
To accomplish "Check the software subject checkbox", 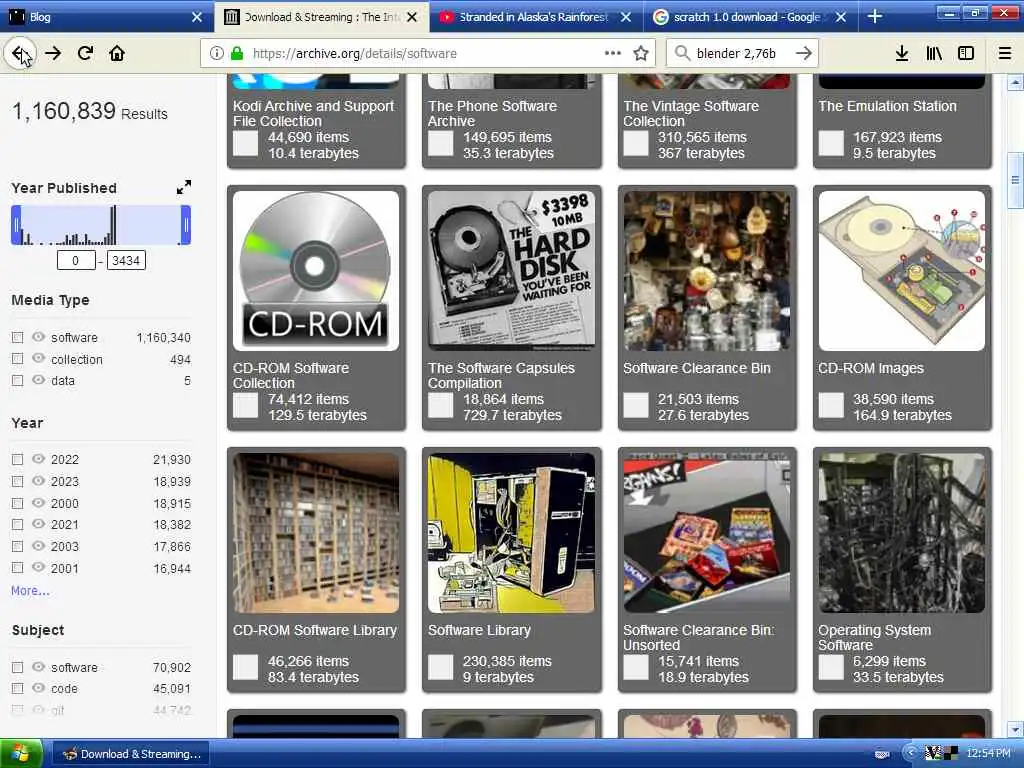I will pyautogui.click(x=18, y=667).
